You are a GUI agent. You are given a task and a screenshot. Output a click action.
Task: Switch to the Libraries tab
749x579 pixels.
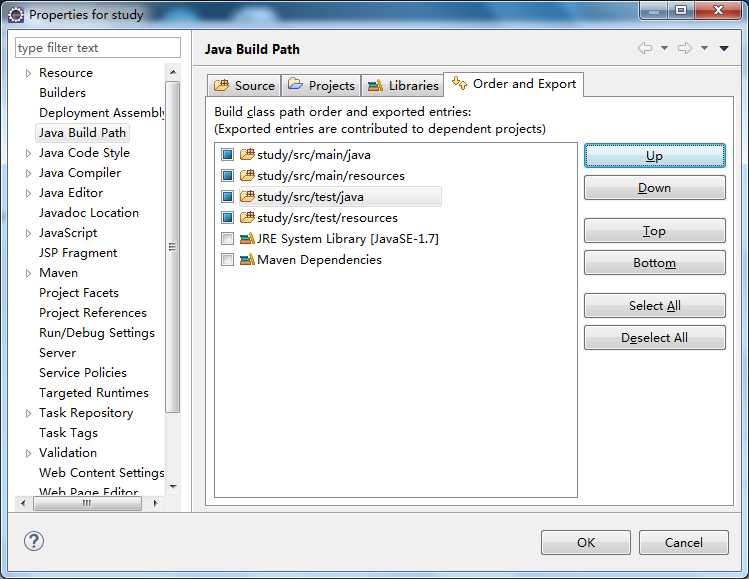click(403, 86)
